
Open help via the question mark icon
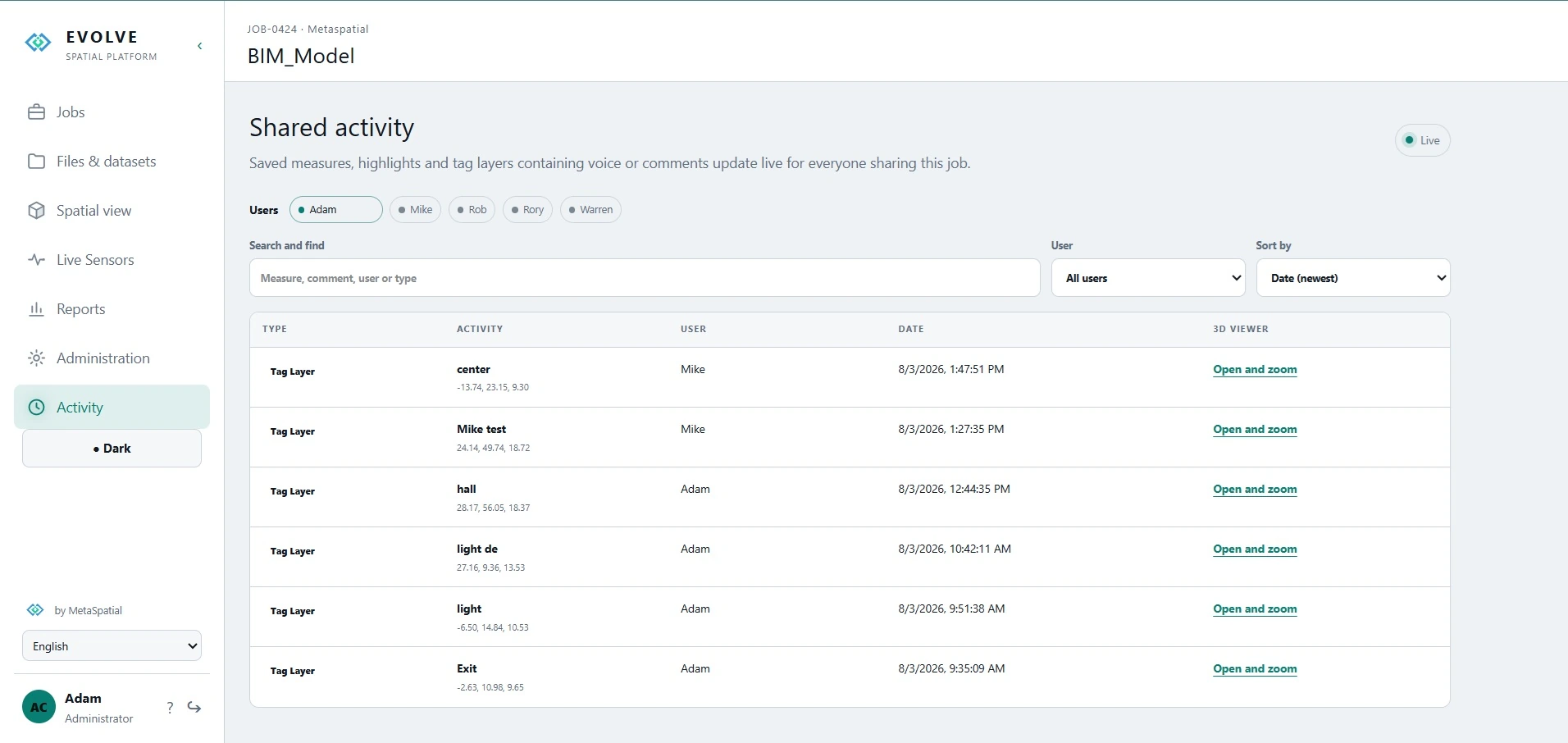[170, 707]
